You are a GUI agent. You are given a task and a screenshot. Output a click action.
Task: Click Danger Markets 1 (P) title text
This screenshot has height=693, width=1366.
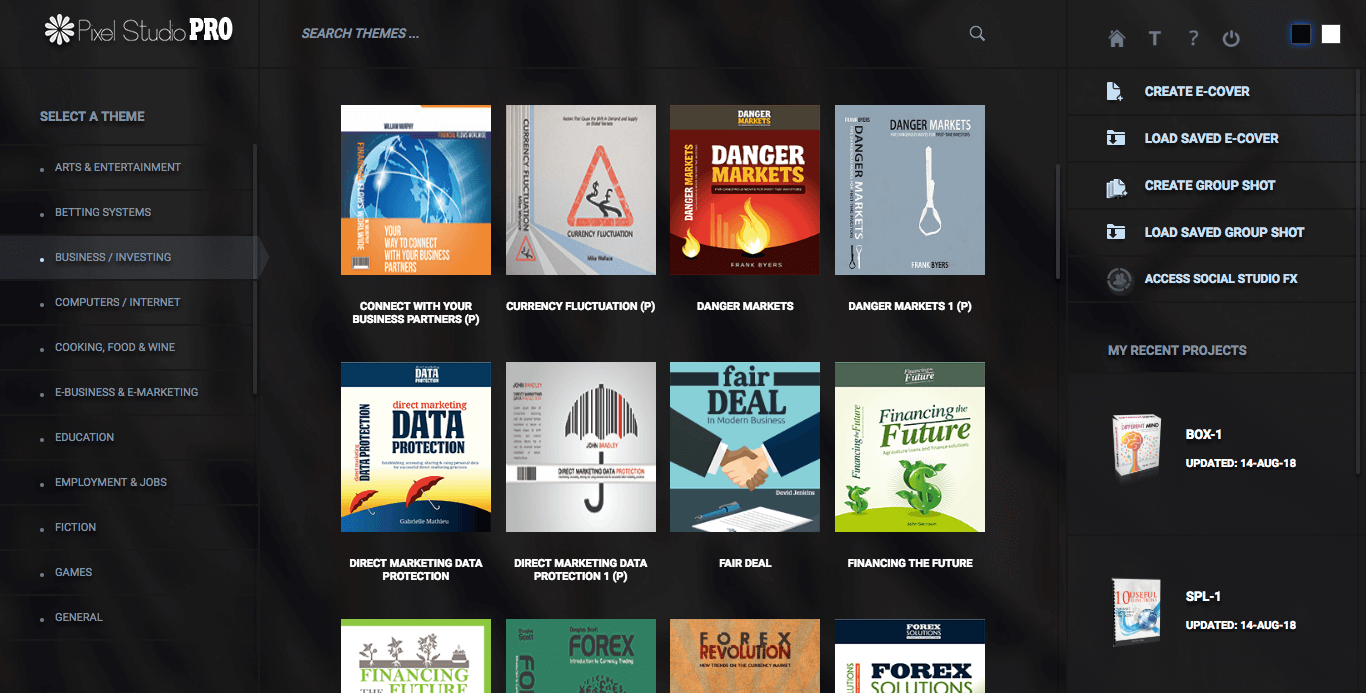pyautogui.click(x=910, y=306)
